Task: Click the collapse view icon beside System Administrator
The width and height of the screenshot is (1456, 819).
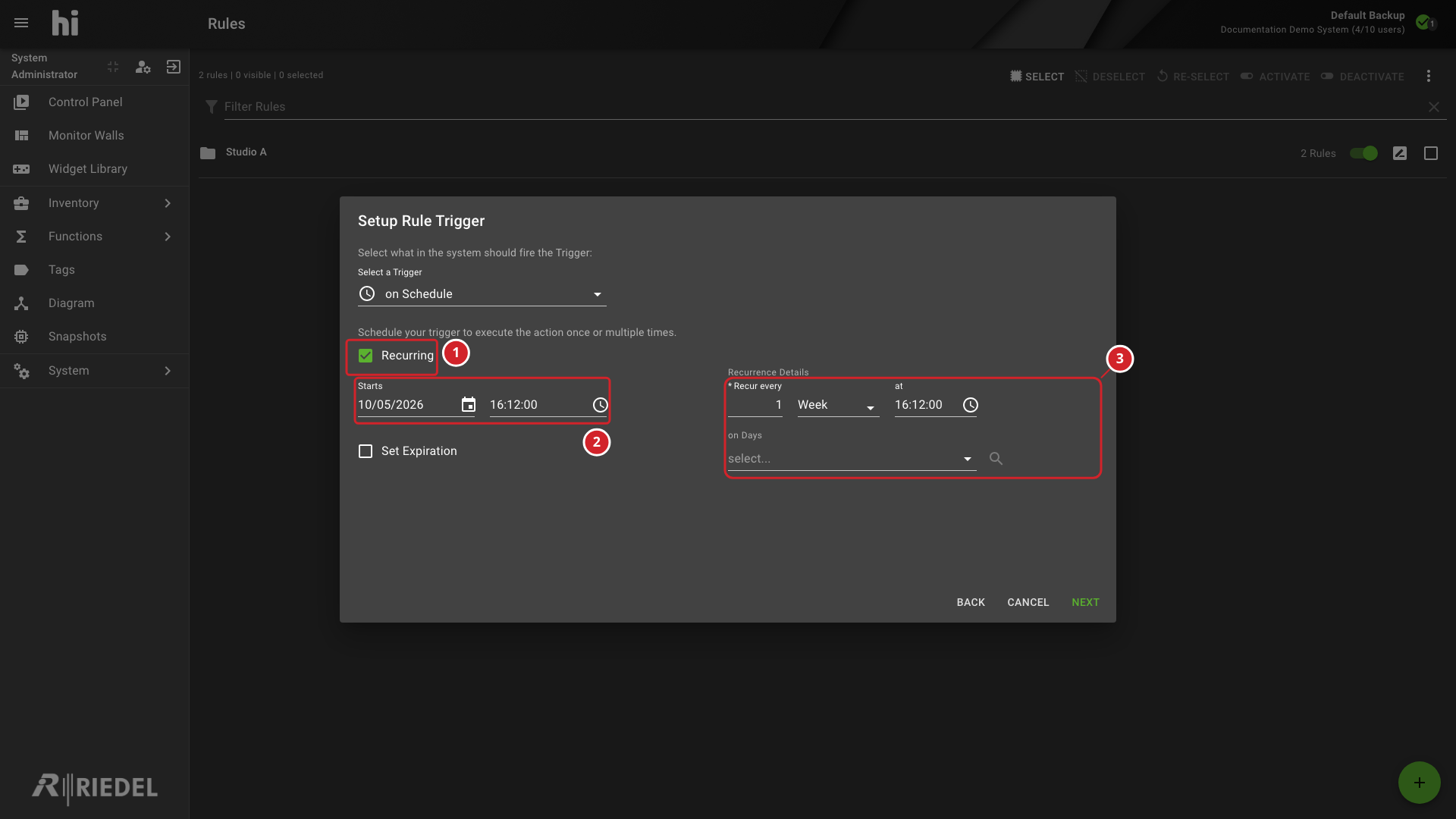Action: 113,67
